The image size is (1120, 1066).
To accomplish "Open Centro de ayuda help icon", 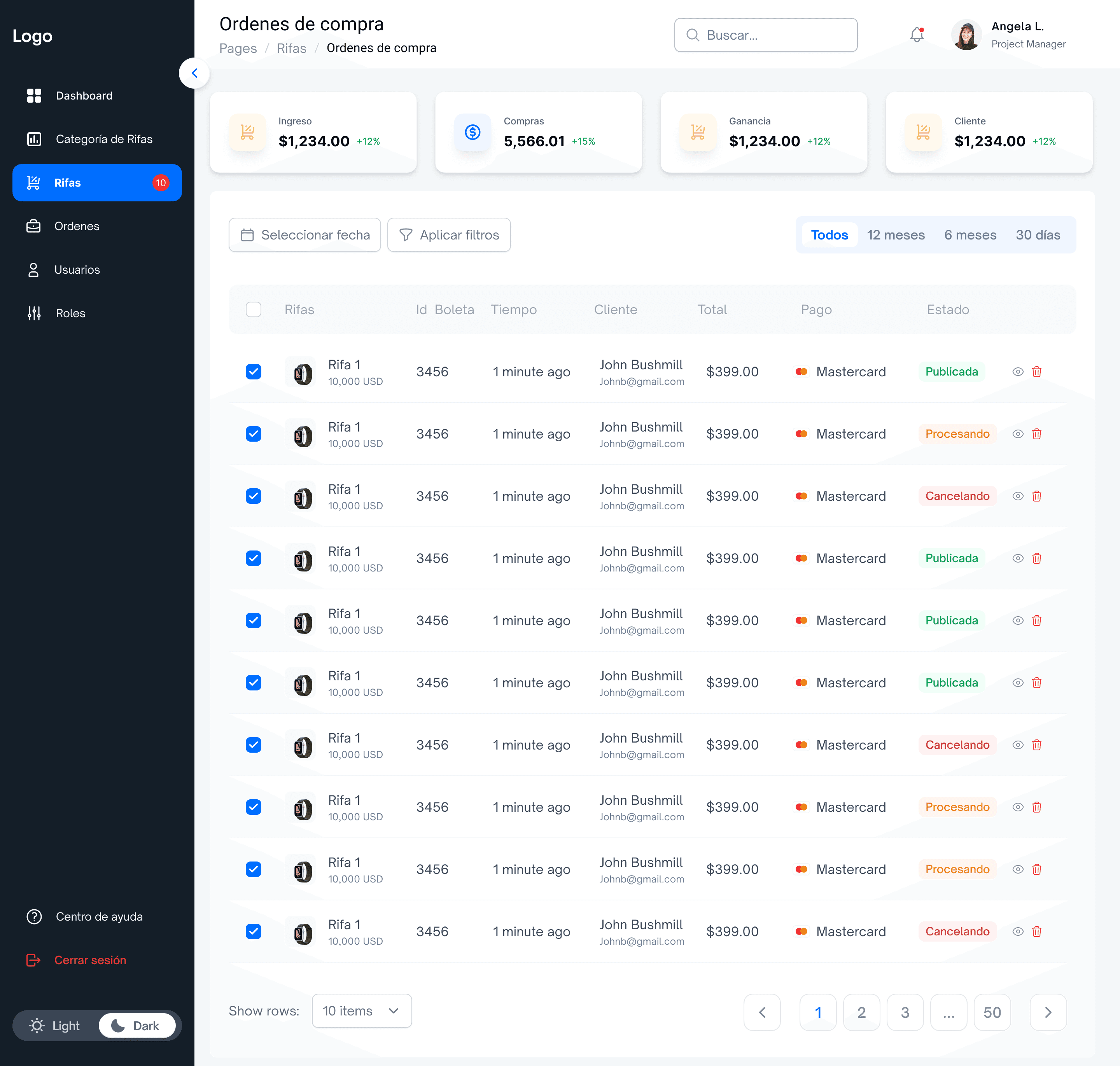I will [34, 917].
